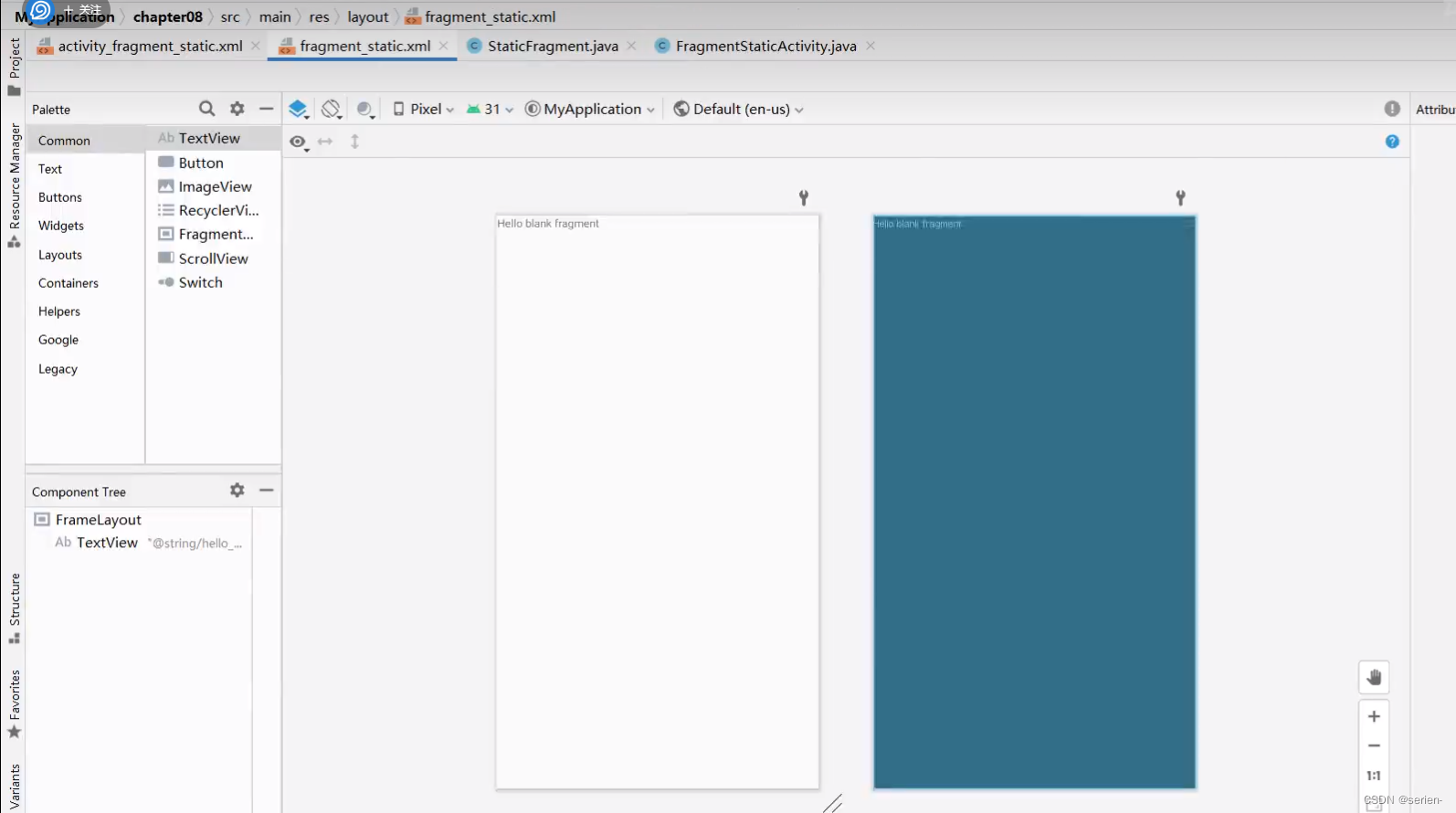
Task: Click chapter08 breadcrumb
Action: tap(168, 16)
